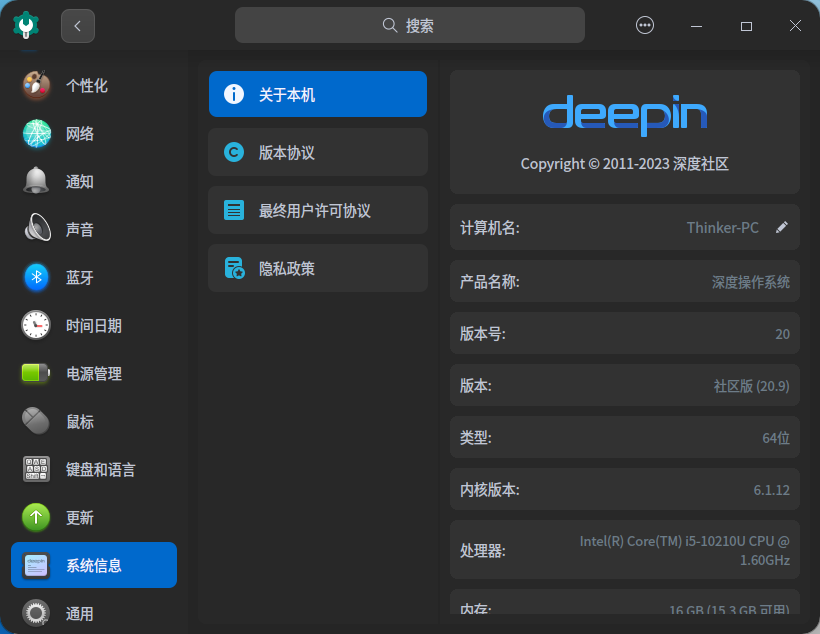
Task: Click the 社区版 (20.9) edition value
Action: tap(751, 386)
